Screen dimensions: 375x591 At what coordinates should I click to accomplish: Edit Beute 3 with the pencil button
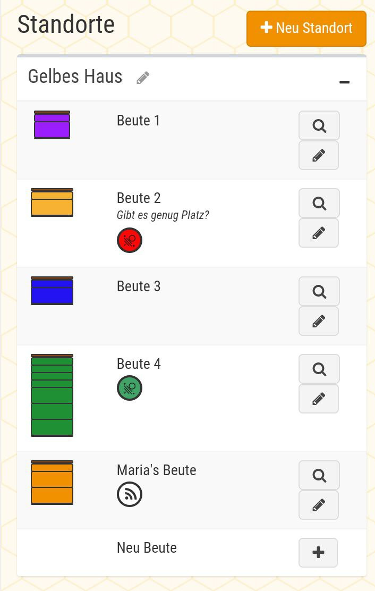pyautogui.click(x=319, y=321)
